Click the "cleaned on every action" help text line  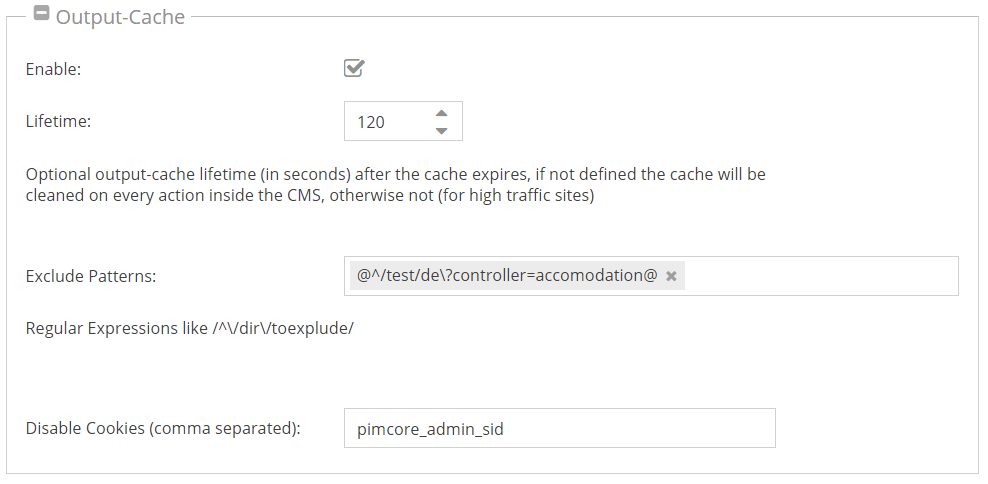[x=310, y=196]
